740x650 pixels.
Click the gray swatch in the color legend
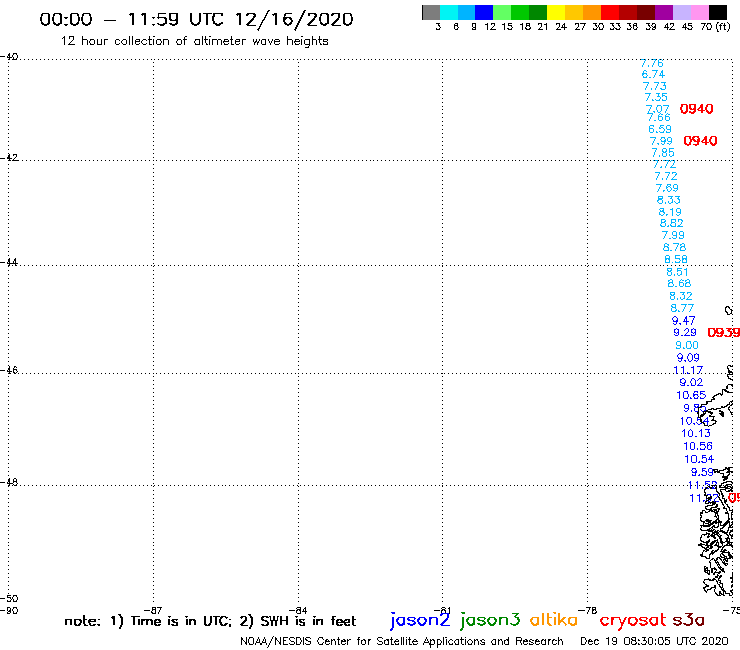[x=431, y=12]
